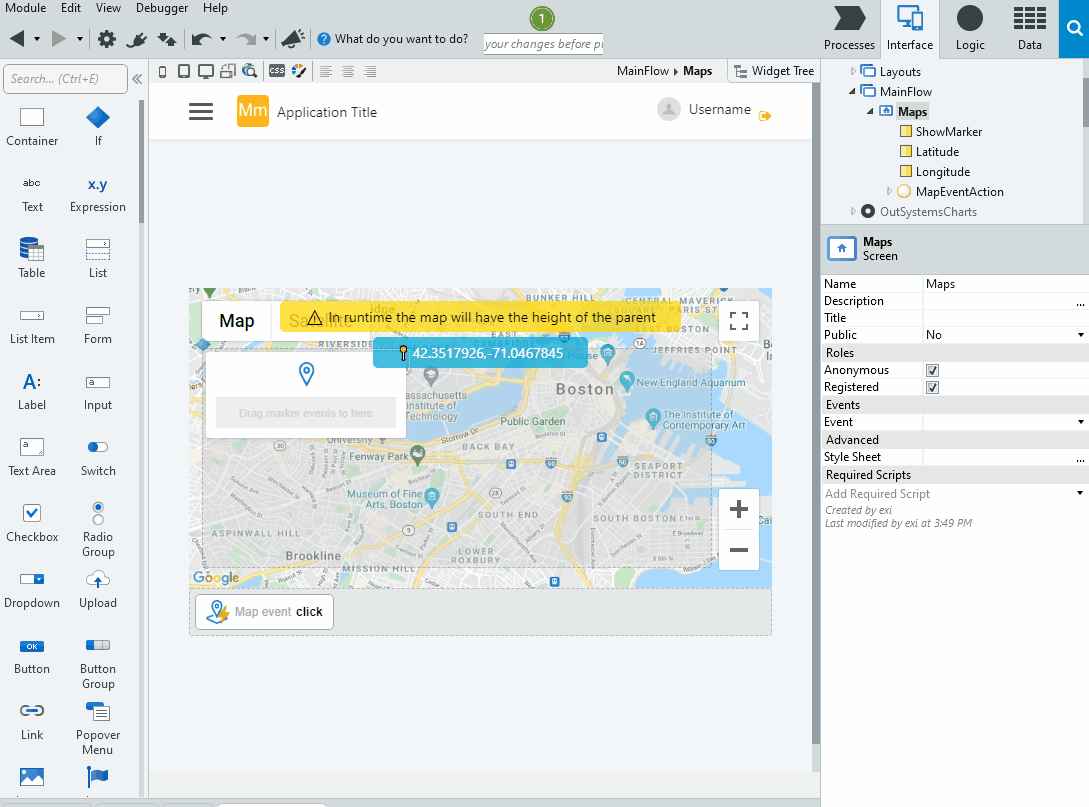Select the If widget

click(98, 127)
